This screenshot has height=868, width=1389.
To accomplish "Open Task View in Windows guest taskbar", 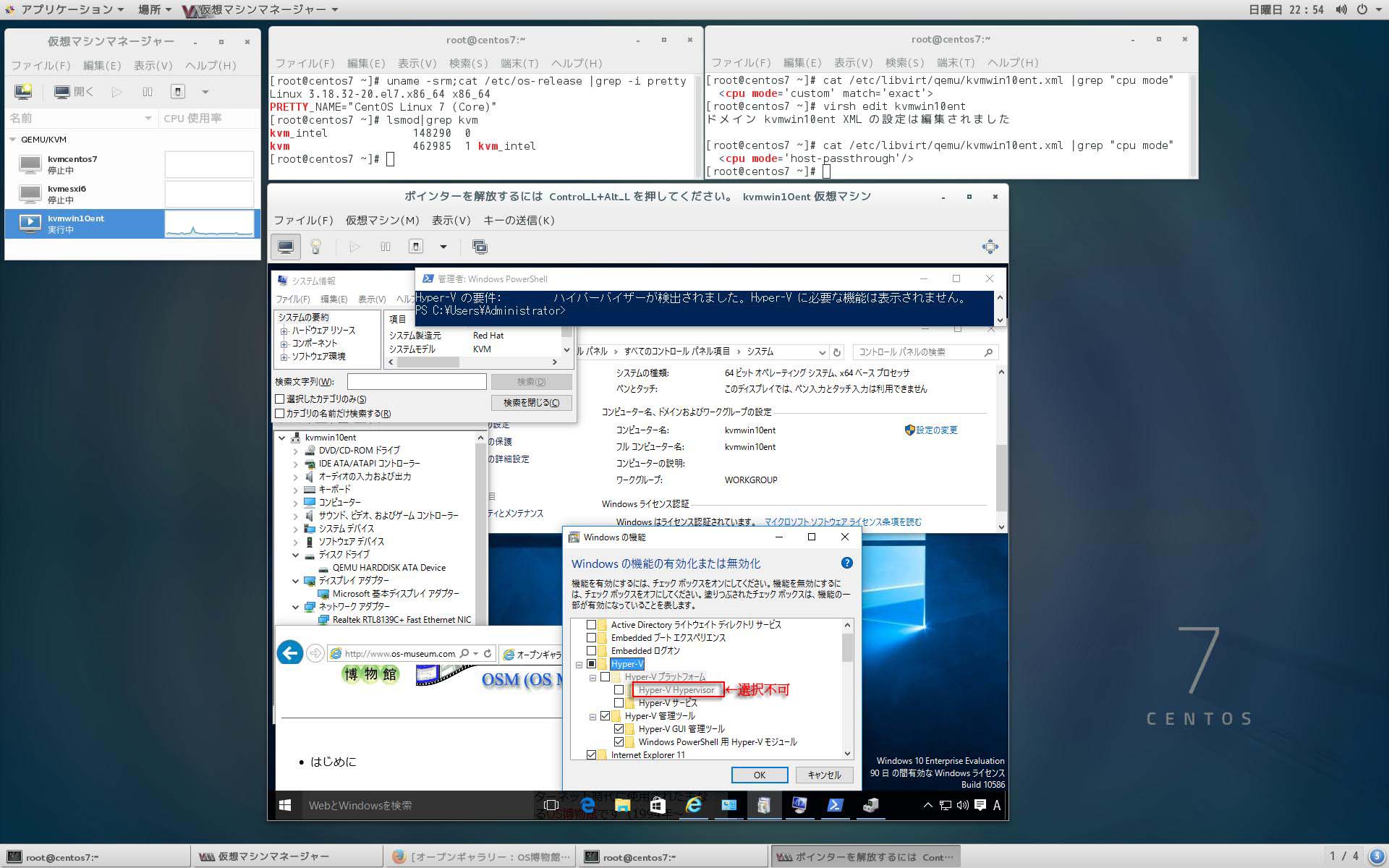I will [551, 805].
